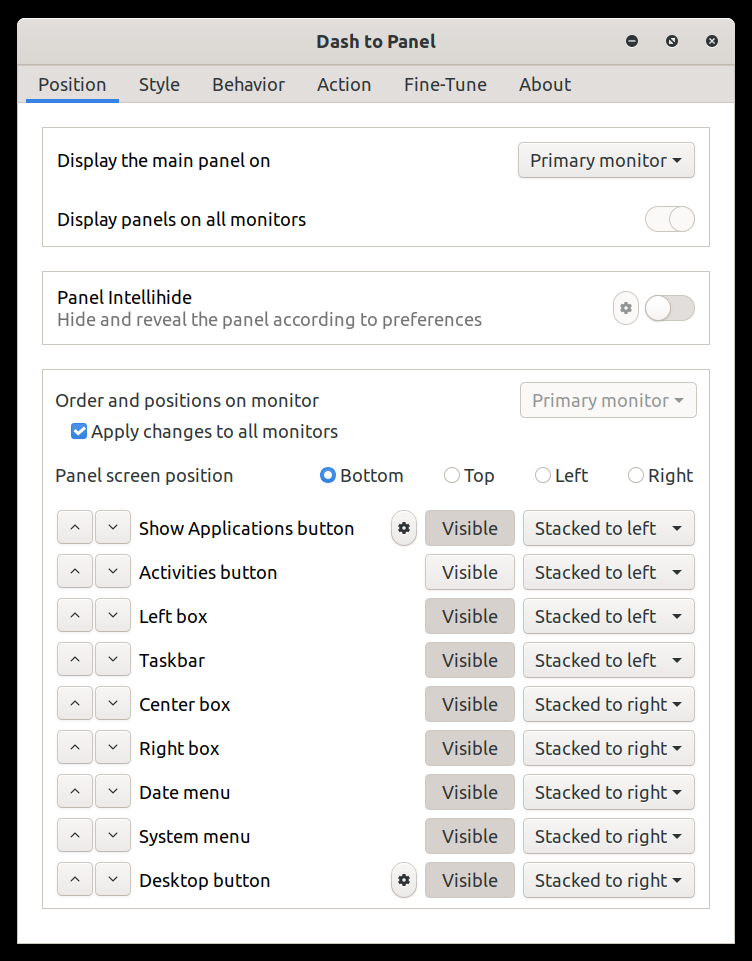Move the Activities button down in the order

pos(113,572)
